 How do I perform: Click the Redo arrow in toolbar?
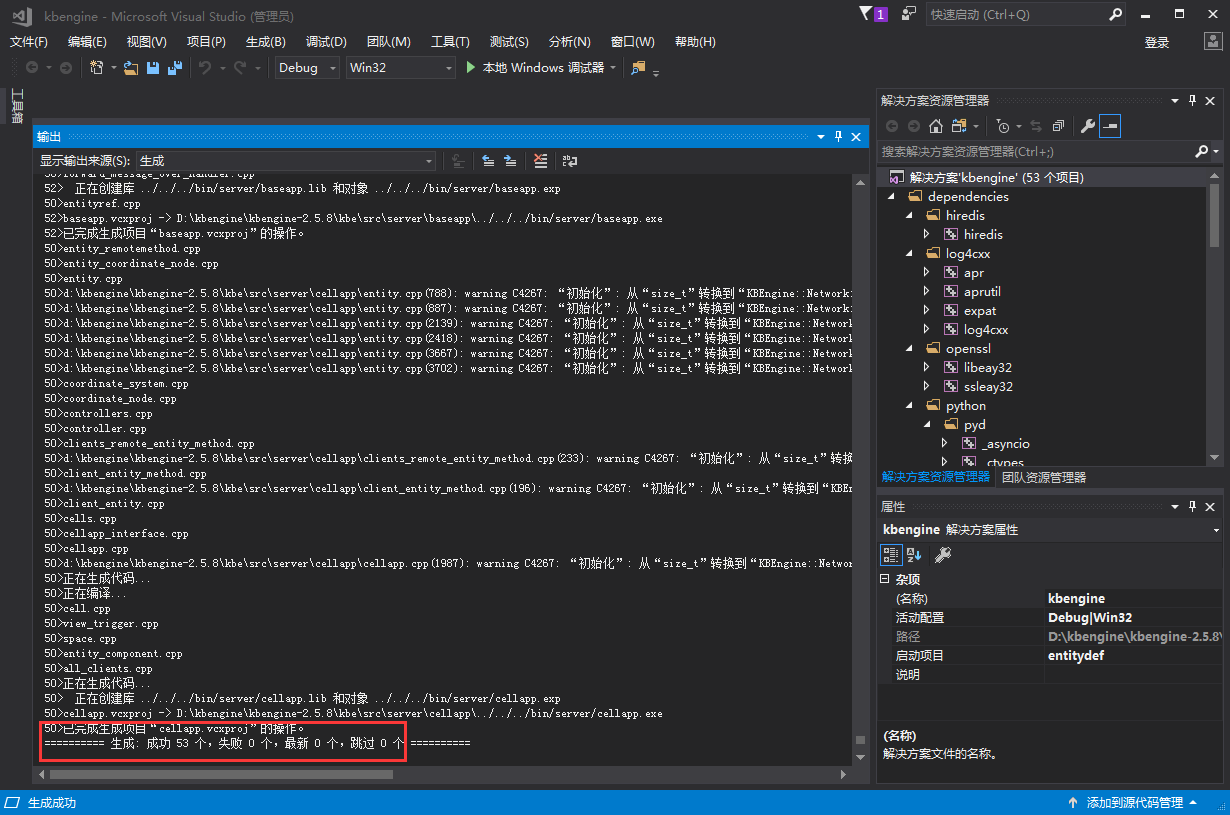tap(240, 68)
